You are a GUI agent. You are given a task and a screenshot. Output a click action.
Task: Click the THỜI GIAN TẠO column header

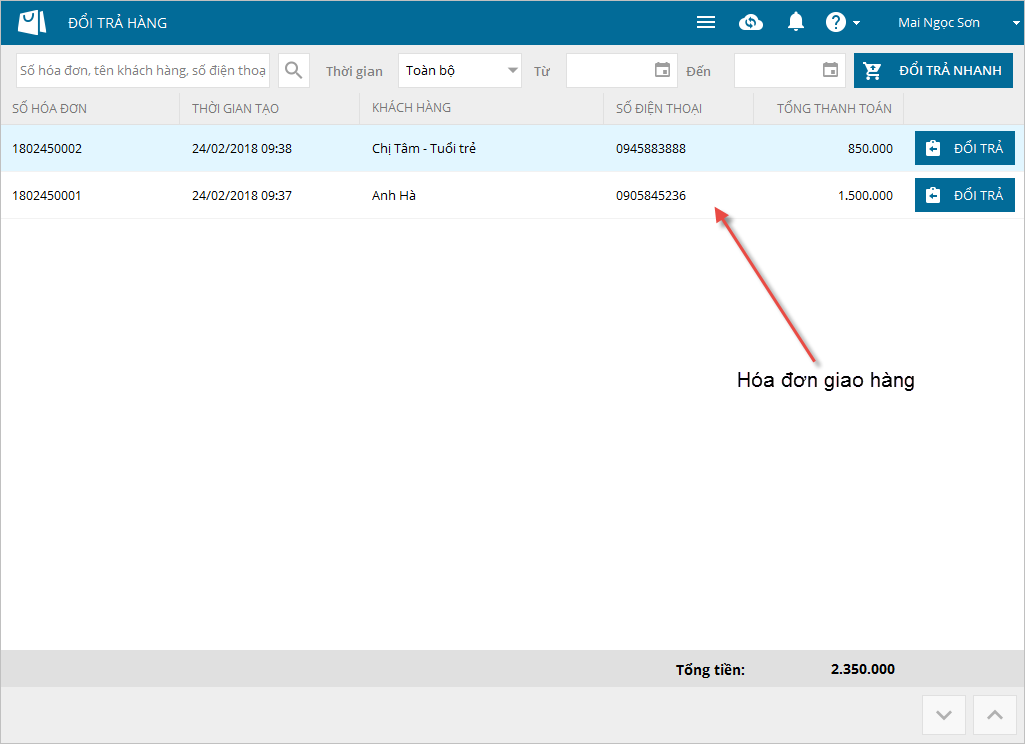coord(235,108)
